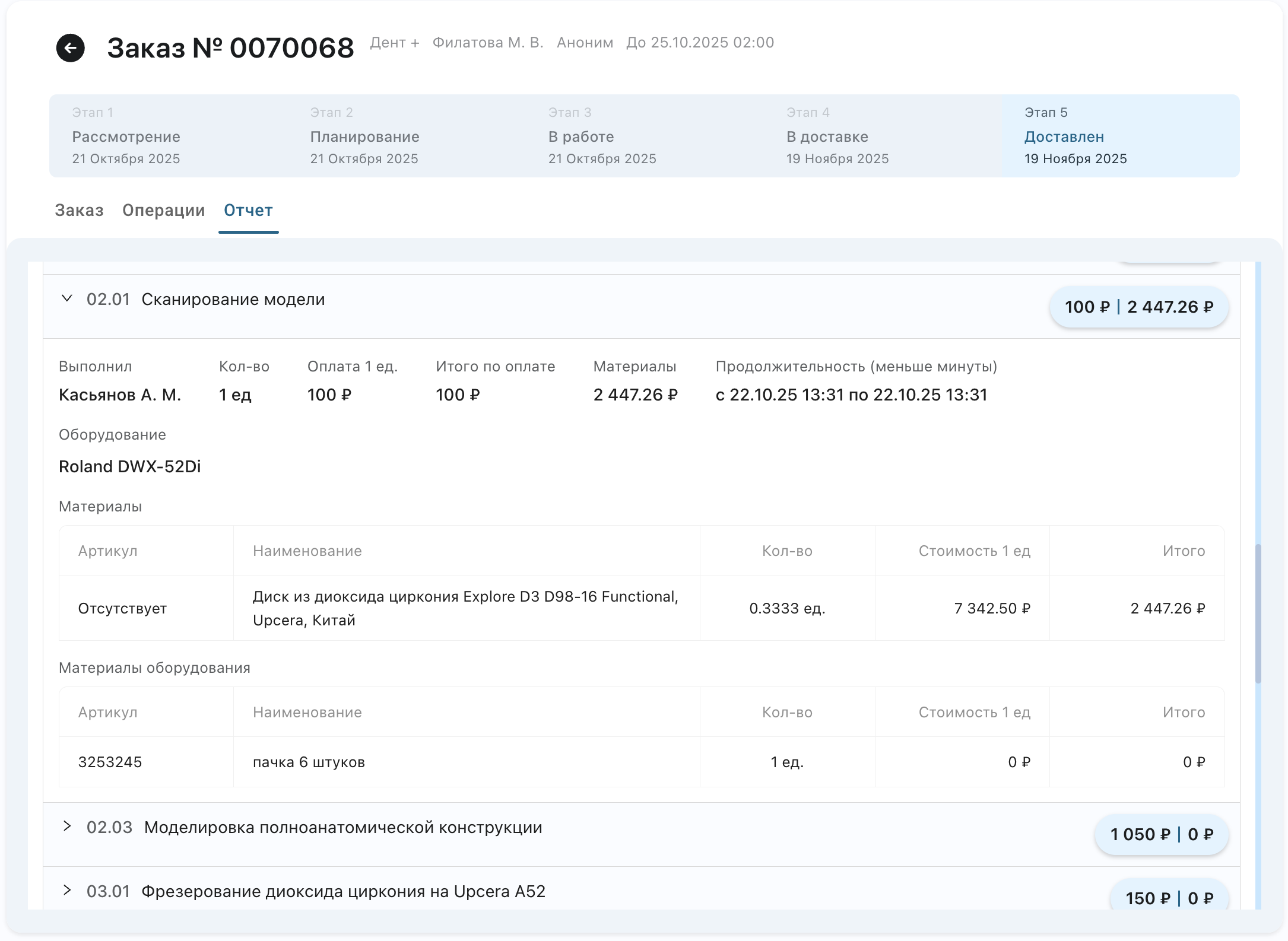Viewport: 1288px width, 941px height.
Task: Click the back arrow icon
Action: pos(70,48)
